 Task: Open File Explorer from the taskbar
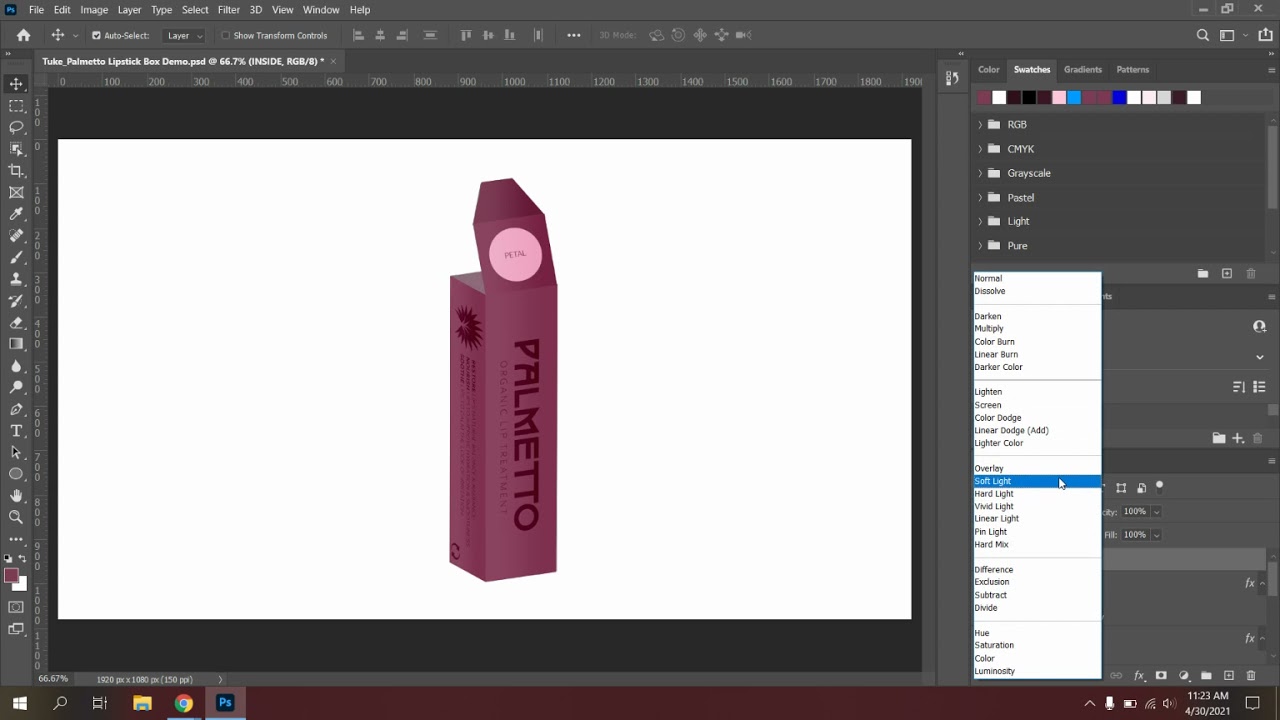[141, 703]
